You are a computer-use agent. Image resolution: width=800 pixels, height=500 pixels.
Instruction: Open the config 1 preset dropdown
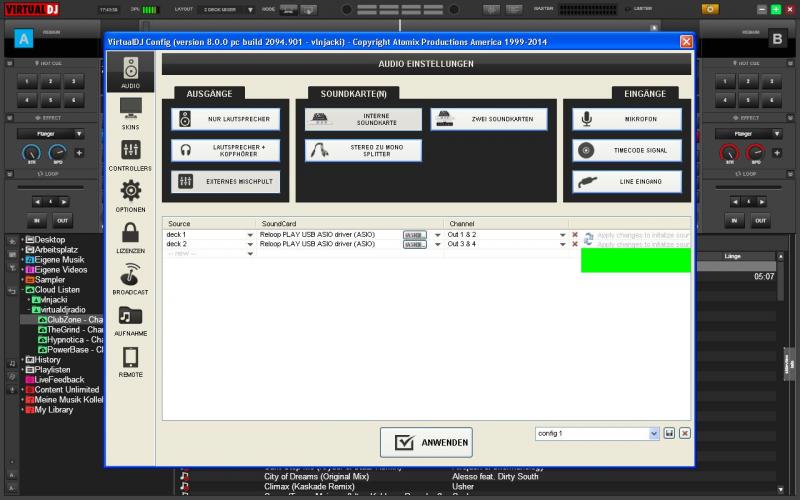click(x=654, y=433)
